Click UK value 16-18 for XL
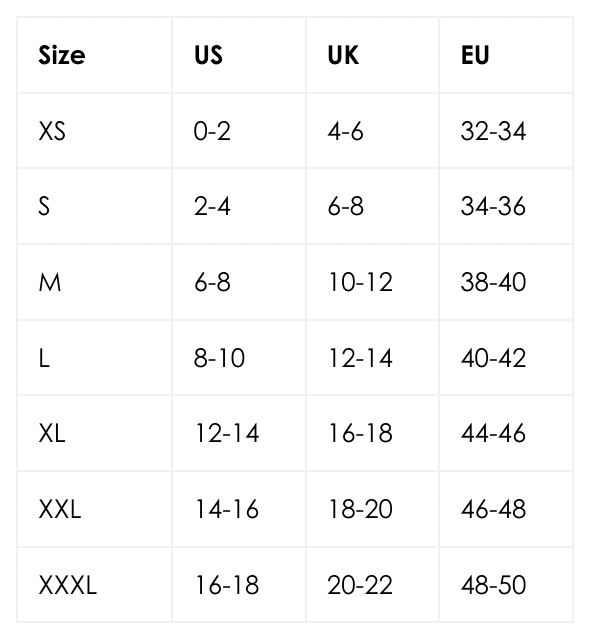The image size is (590, 642). click(x=360, y=433)
